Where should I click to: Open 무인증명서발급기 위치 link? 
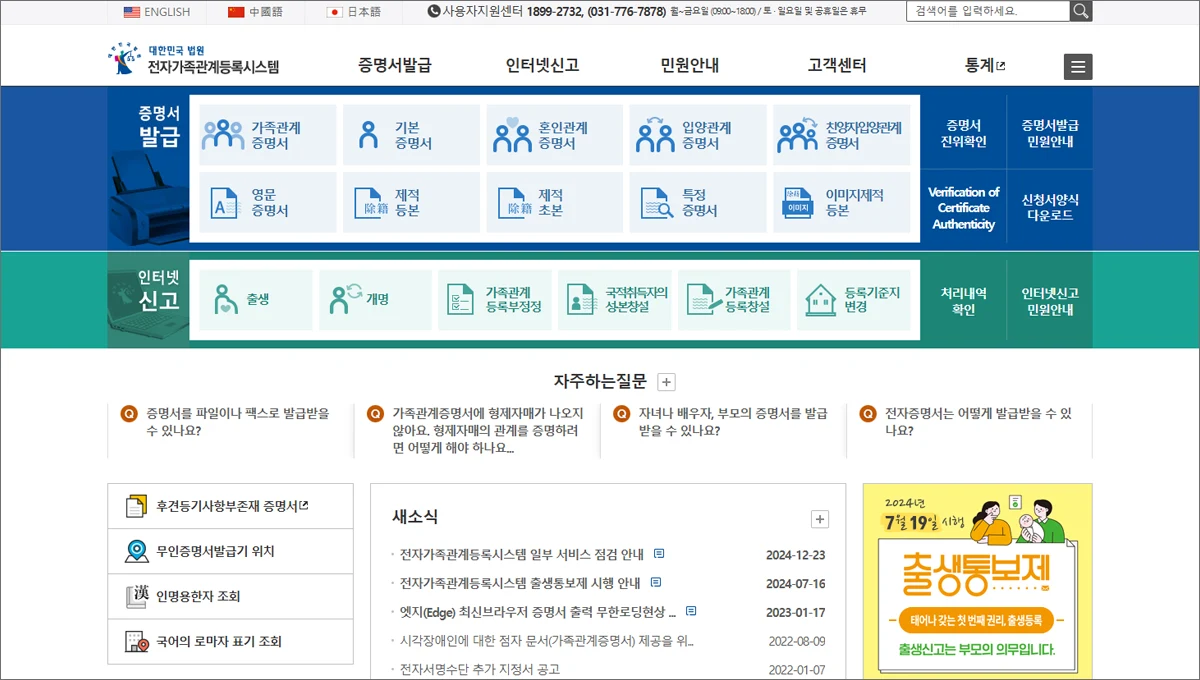[x=230, y=551]
